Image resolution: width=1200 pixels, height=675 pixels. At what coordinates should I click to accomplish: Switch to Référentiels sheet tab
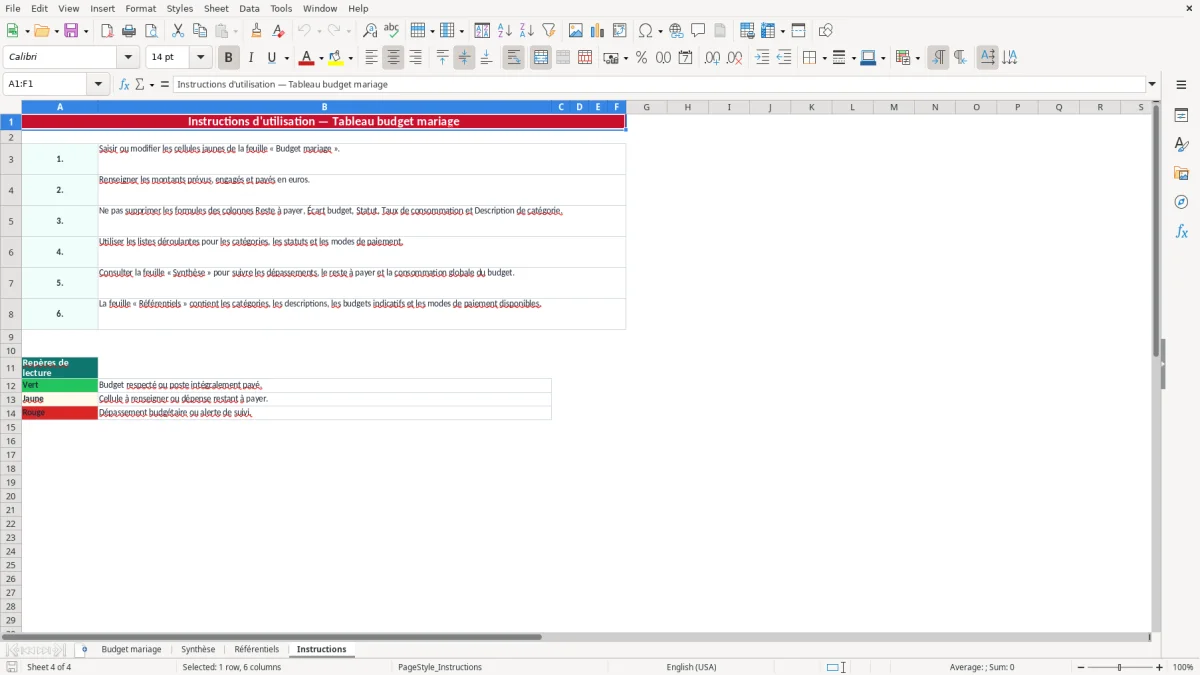[257, 649]
